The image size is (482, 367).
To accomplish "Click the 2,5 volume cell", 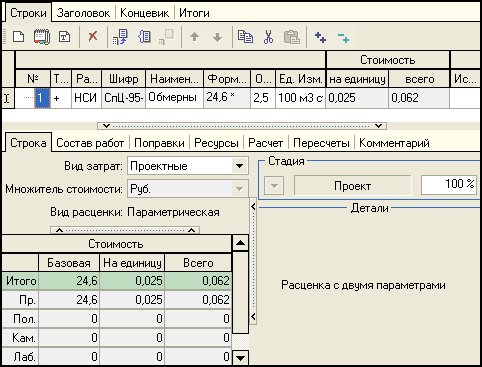I will click(263, 98).
